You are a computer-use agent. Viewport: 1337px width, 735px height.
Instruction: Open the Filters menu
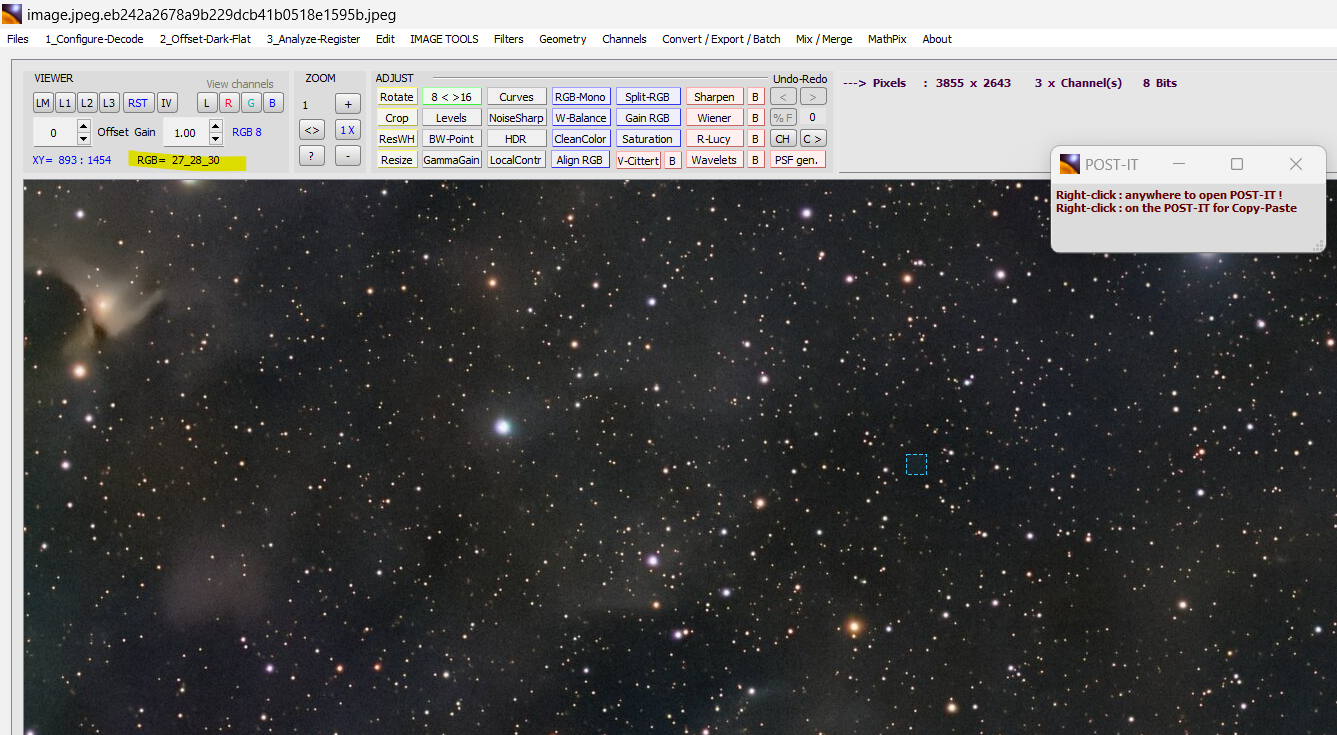[508, 39]
